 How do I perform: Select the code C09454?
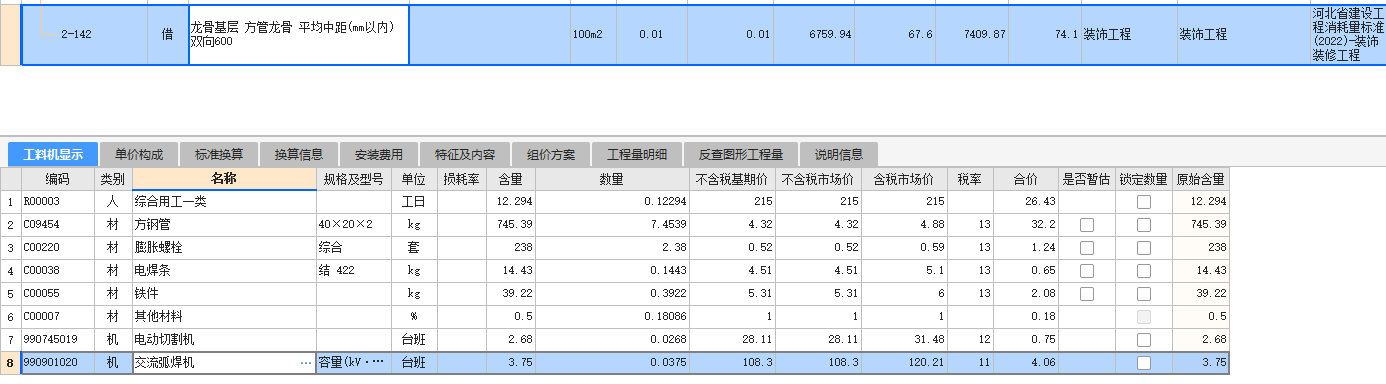58,224
